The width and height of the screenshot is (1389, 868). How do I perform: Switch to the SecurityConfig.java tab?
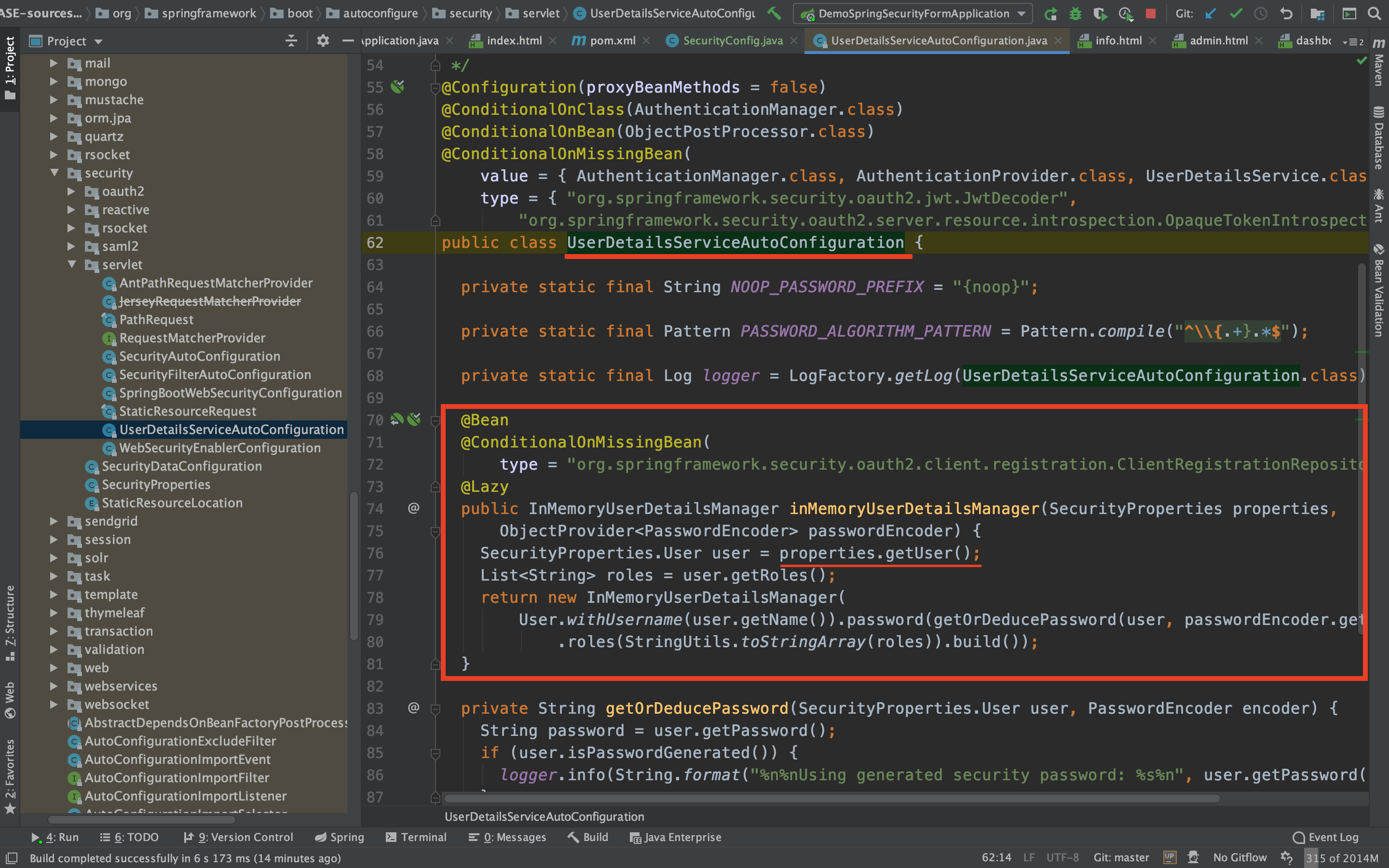click(732, 41)
